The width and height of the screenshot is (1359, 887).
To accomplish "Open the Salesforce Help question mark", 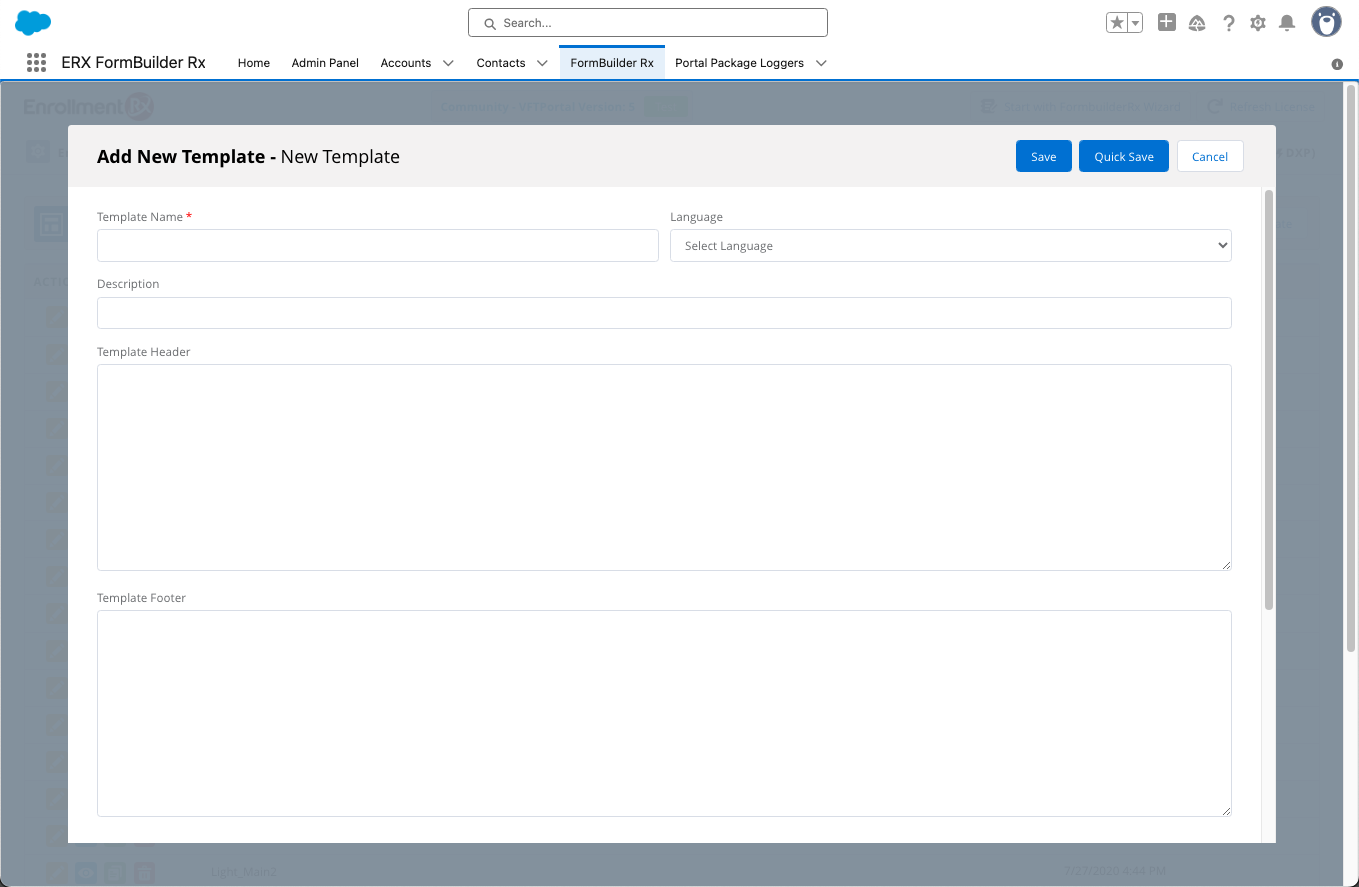I will [x=1228, y=23].
